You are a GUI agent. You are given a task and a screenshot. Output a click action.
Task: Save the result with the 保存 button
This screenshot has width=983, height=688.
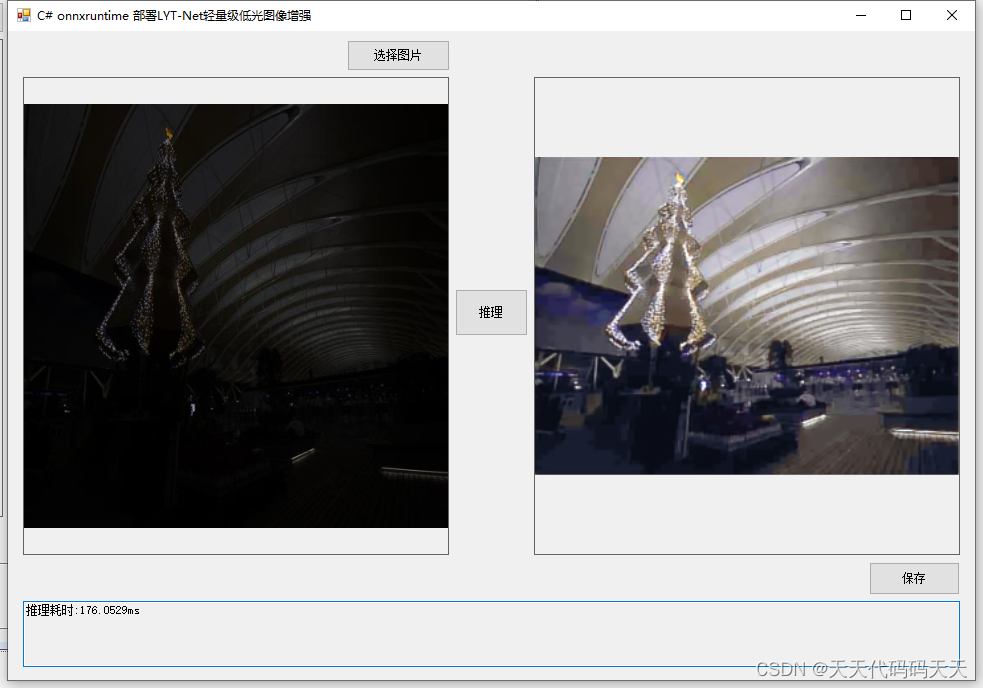914,578
